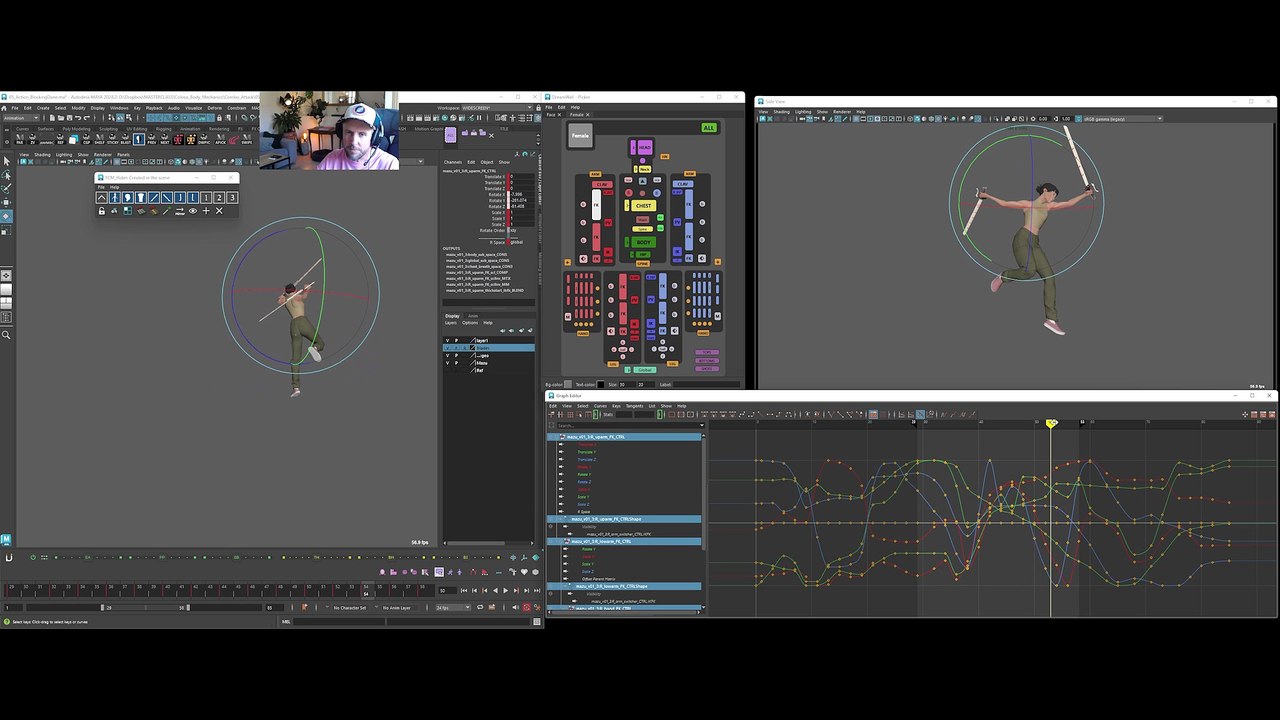1280x720 pixels.
Task: Click the full-body figure icon in FCM_Hider
Action: click(114, 198)
